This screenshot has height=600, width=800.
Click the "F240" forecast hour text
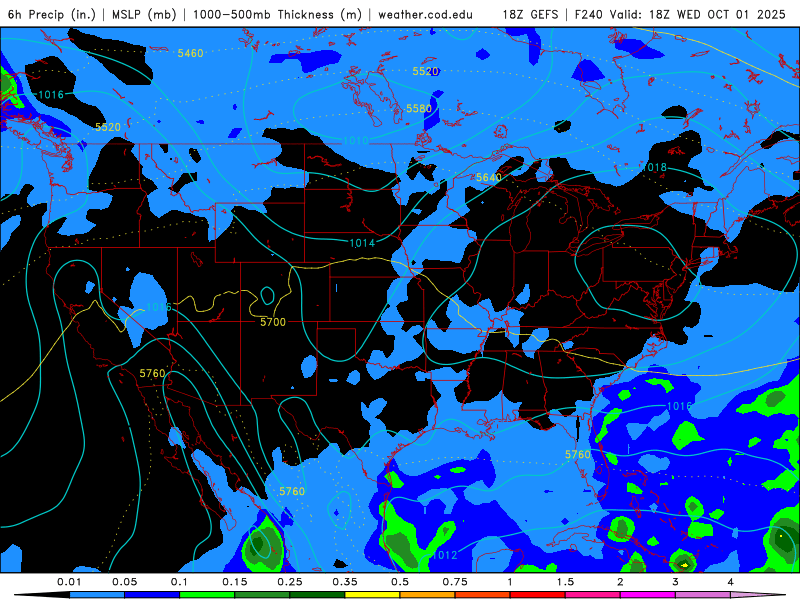coord(588,14)
